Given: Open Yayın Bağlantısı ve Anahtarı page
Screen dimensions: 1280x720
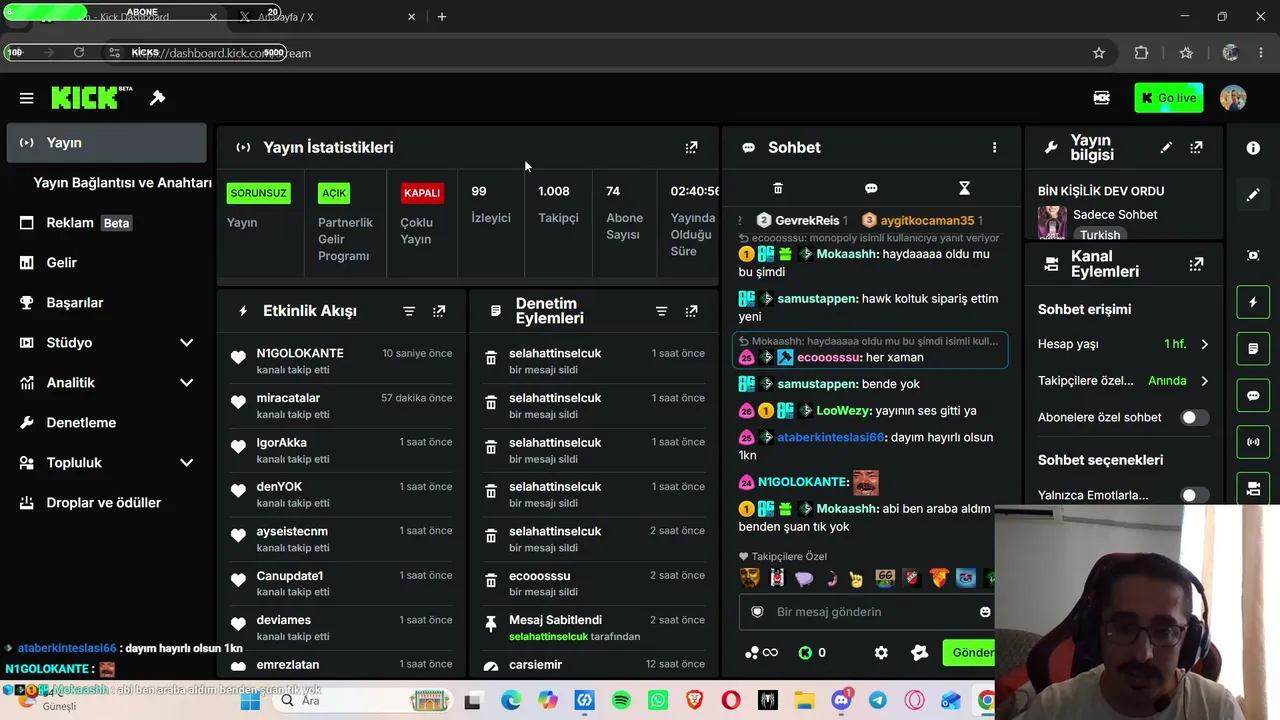Looking at the screenshot, I should [122, 183].
